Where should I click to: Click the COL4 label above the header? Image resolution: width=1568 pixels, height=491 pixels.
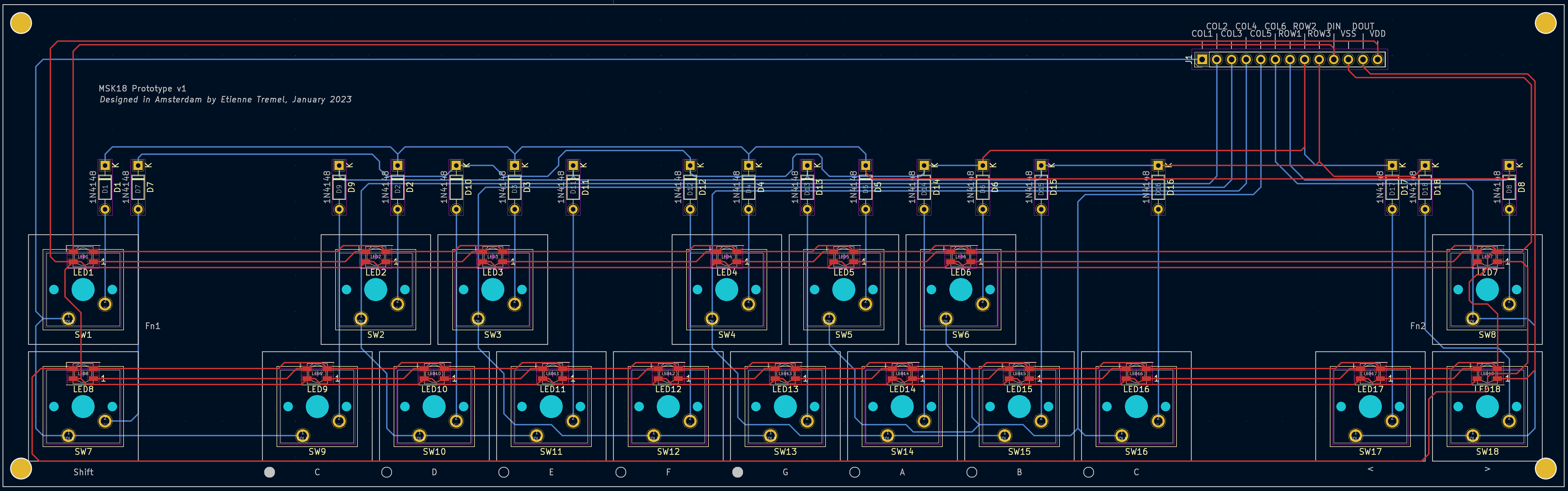(x=1246, y=27)
